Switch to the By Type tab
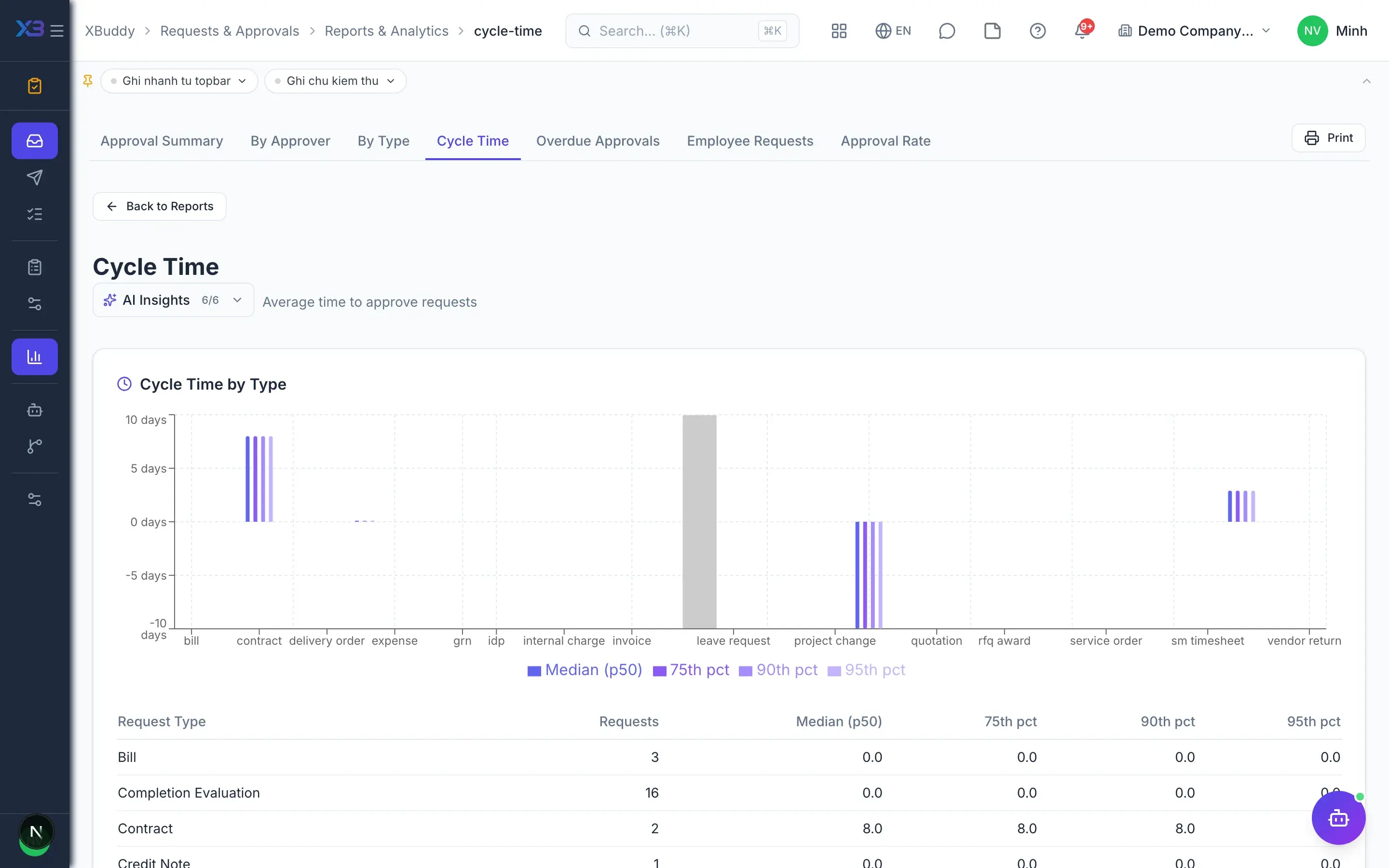The height and width of the screenshot is (868, 1389). 383,141
